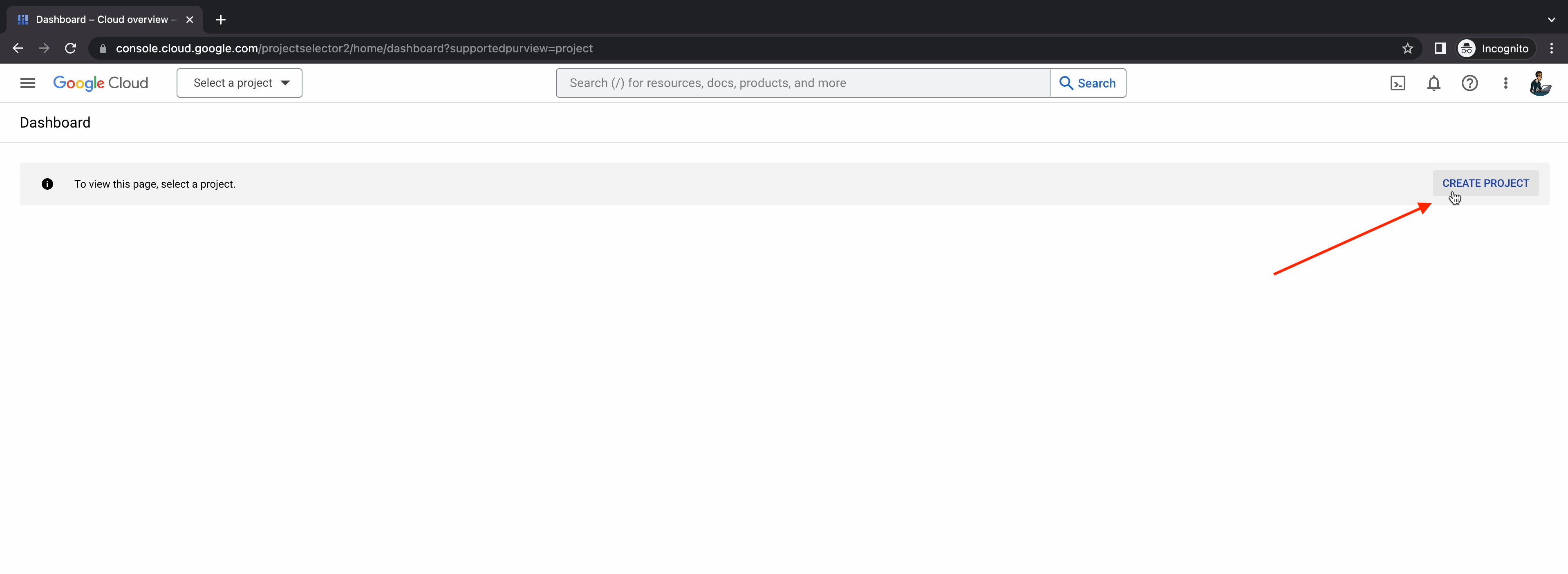Open the notifications bell
This screenshot has width=1568, height=574.
[1434, 83]
